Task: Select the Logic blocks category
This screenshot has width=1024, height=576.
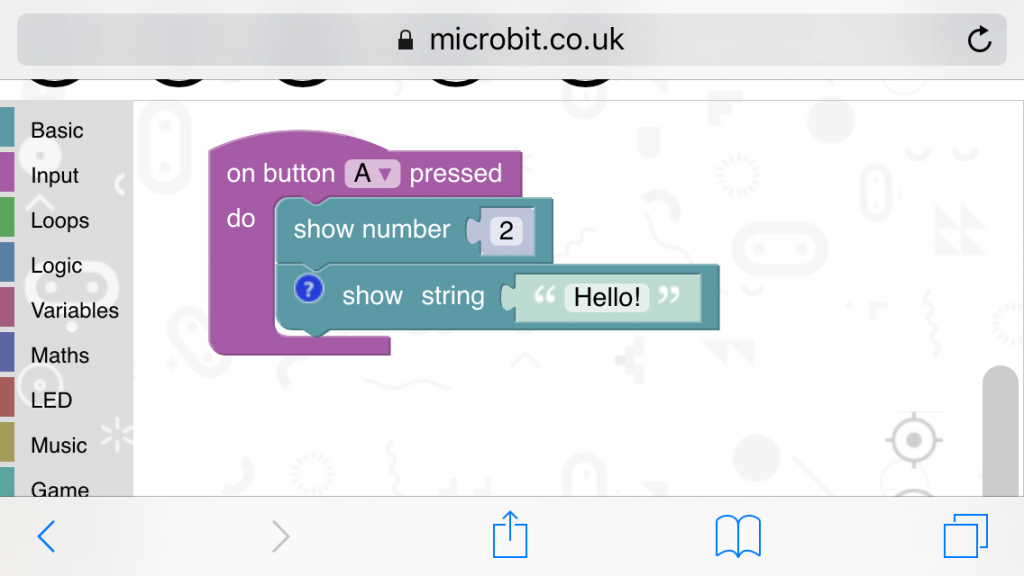Action: 56,265
